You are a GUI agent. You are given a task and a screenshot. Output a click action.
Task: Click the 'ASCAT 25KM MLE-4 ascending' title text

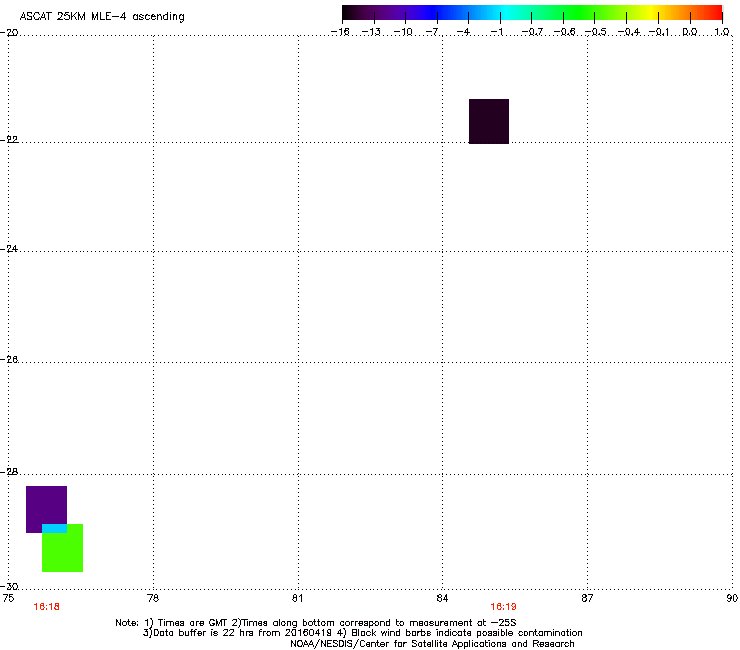[102, 17]
